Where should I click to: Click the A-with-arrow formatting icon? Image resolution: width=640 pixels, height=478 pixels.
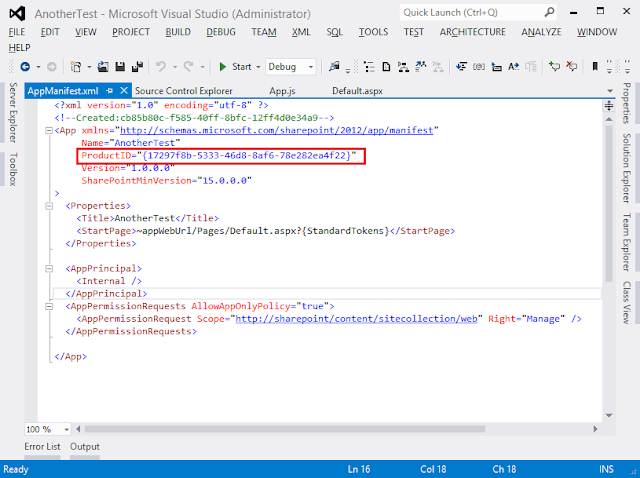pos(513,67)
